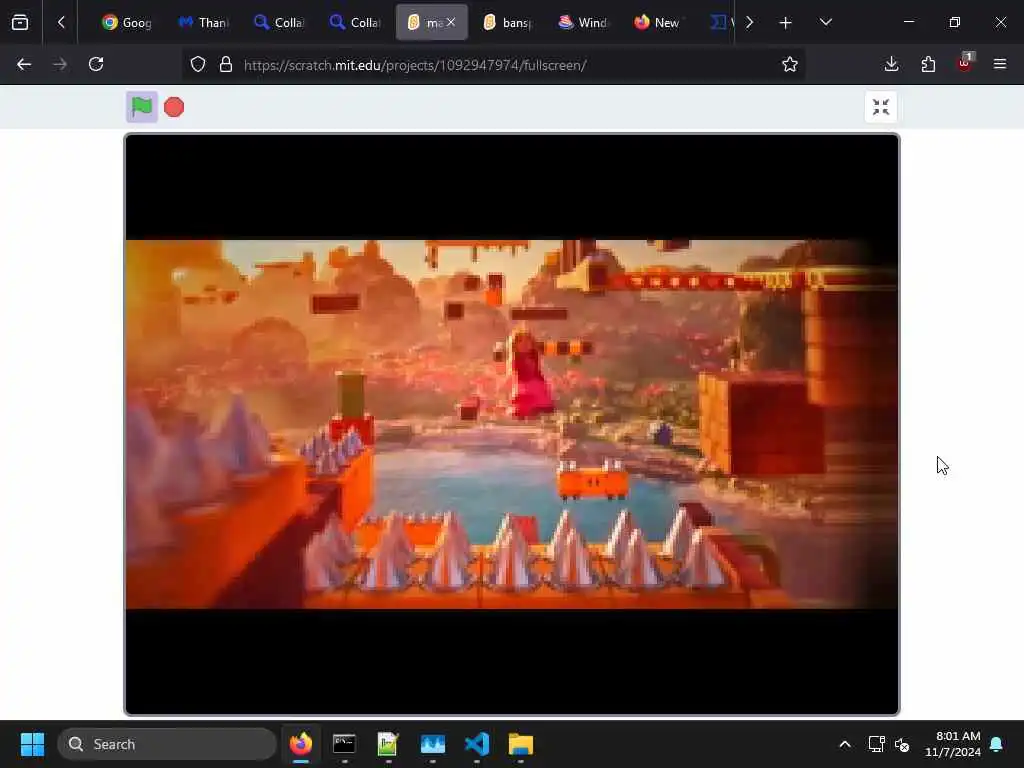This screenshot has width=1024, height=768.
Task: Switch to the Goog Chrome tab
Action: [x=127, y=23]
